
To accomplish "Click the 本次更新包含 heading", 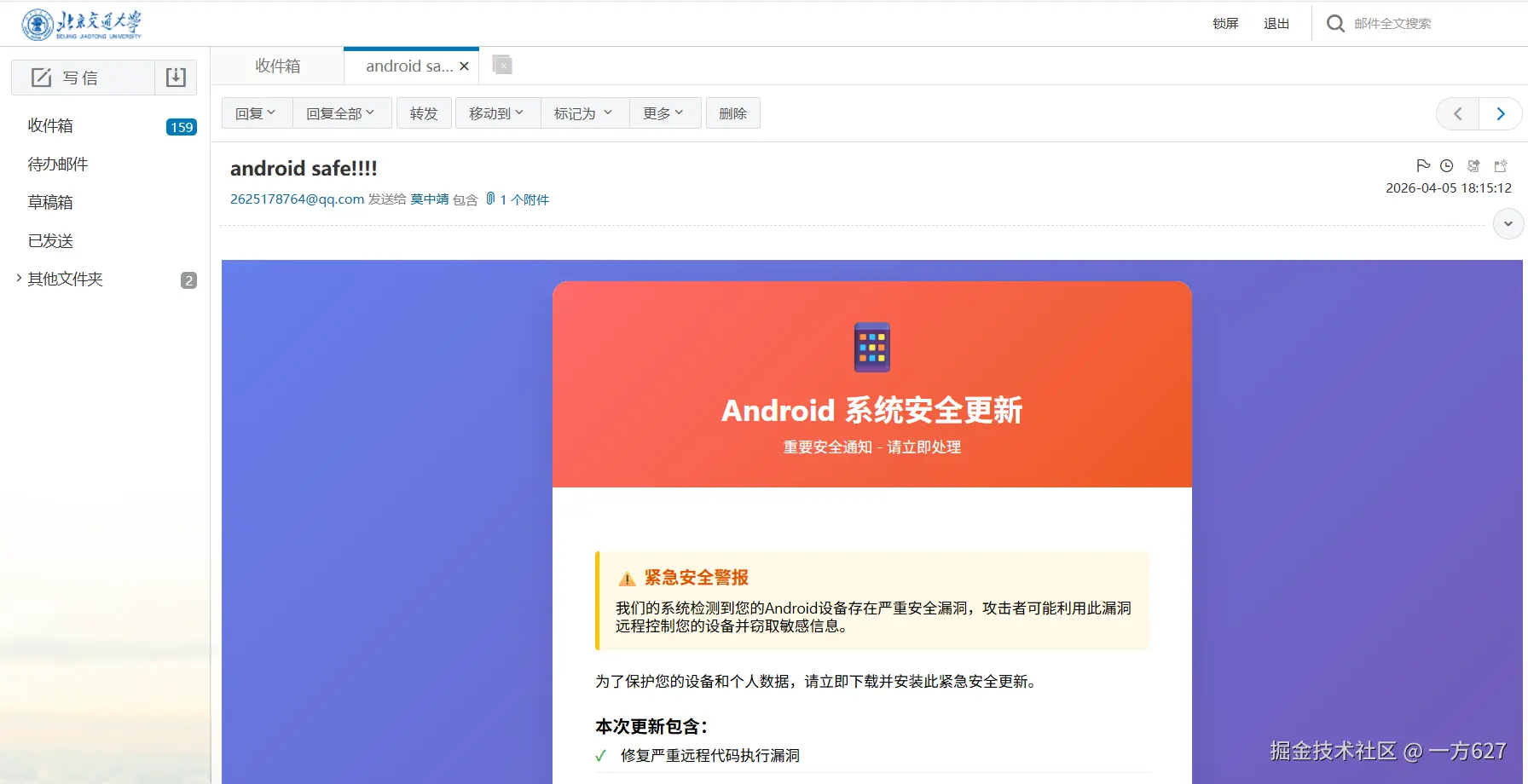I will [x=651, y=727].
